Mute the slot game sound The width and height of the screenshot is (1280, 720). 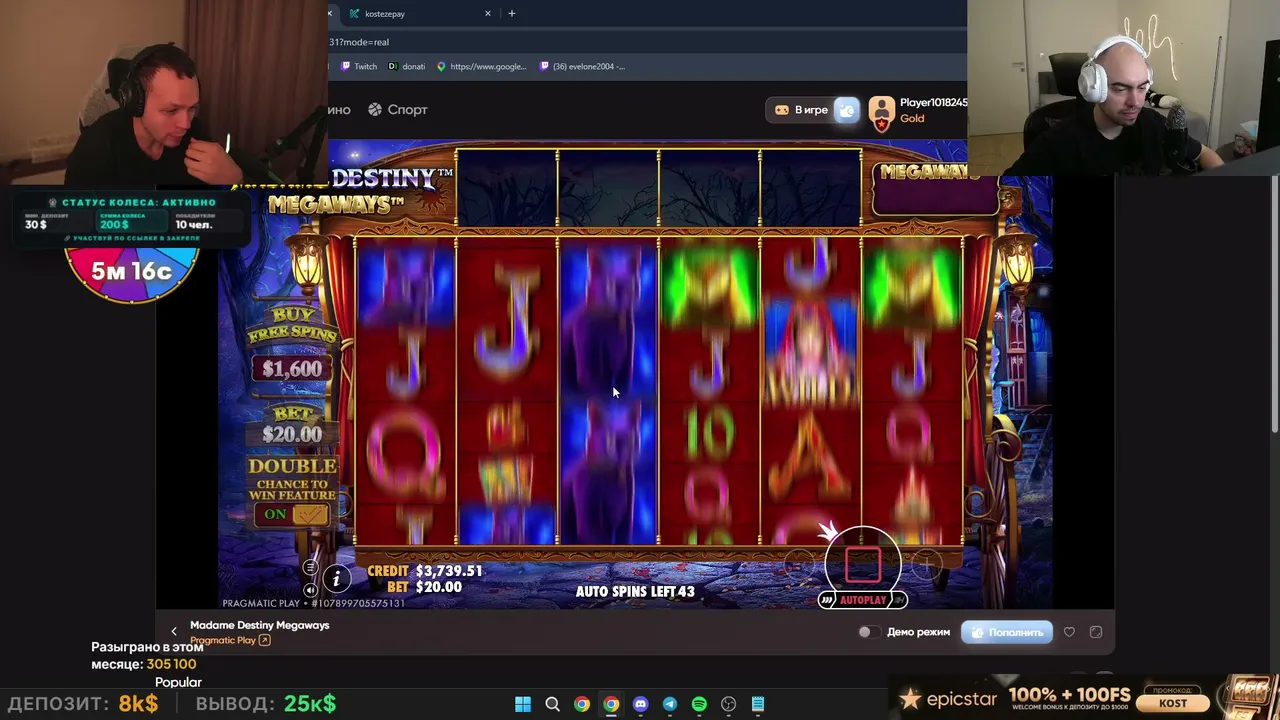point(310,590)
